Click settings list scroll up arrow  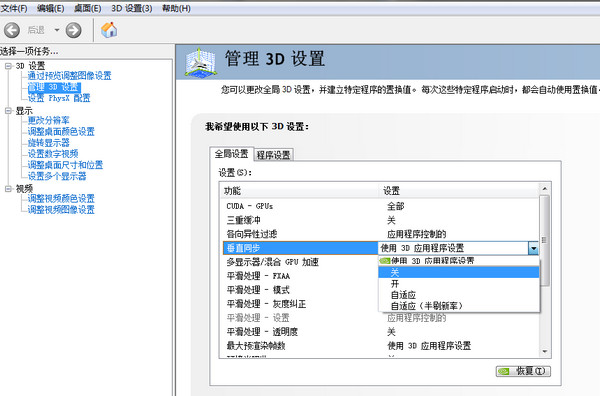click(545, 189)
